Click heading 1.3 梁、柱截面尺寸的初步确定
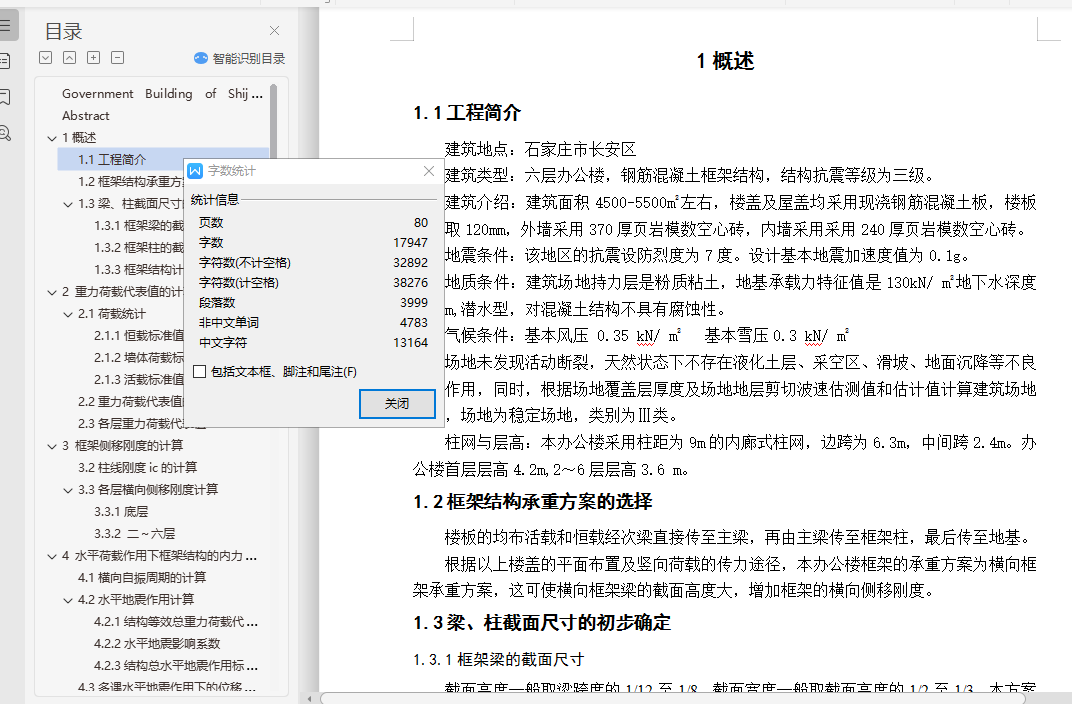Image resolution: width=1072 pixels, height=704 pixels. click(542, 623)
